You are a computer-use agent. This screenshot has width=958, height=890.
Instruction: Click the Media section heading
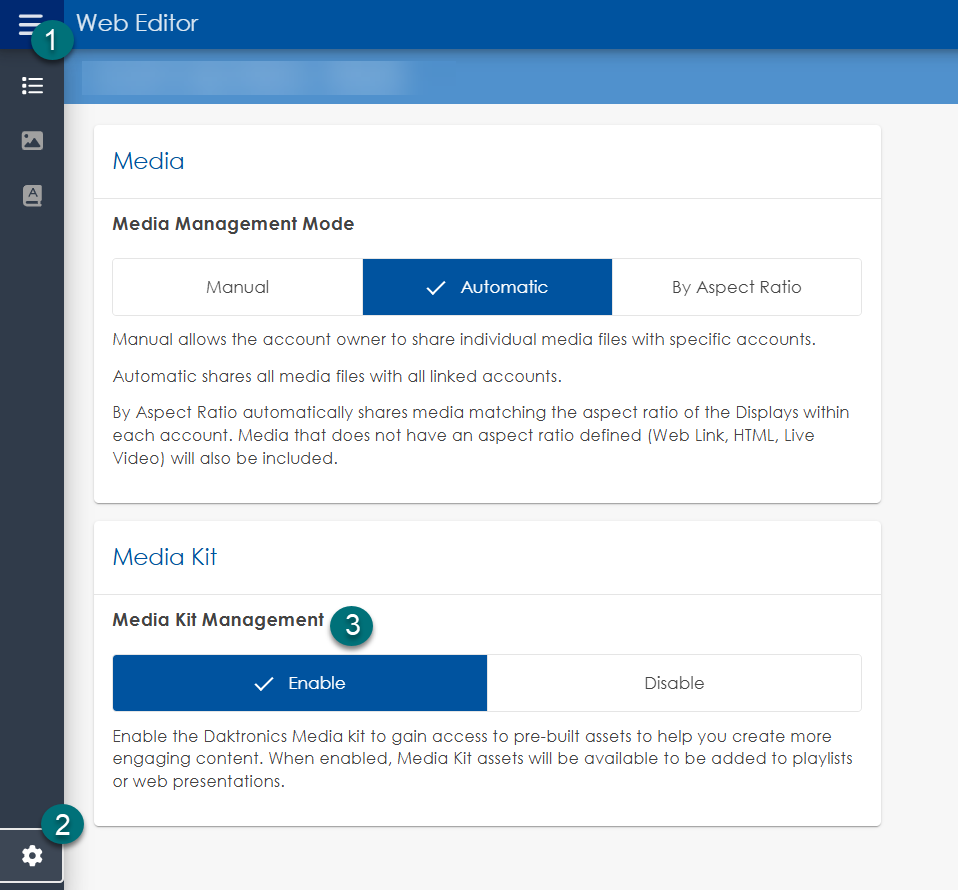(148, 161)
